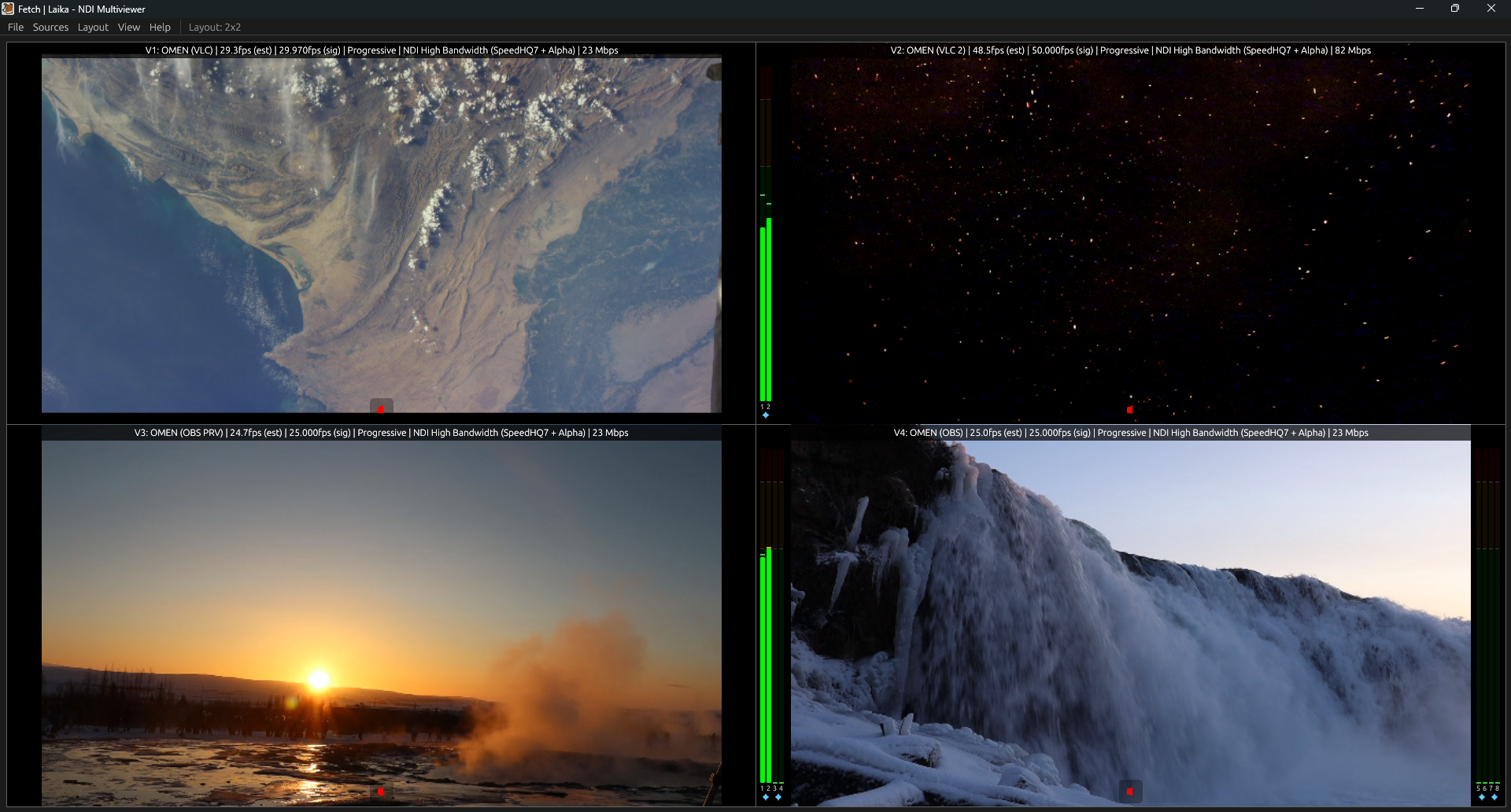Click the mute speaker icon on the starfield V2 tile

pyautogui.click(x=1129, y=408)
